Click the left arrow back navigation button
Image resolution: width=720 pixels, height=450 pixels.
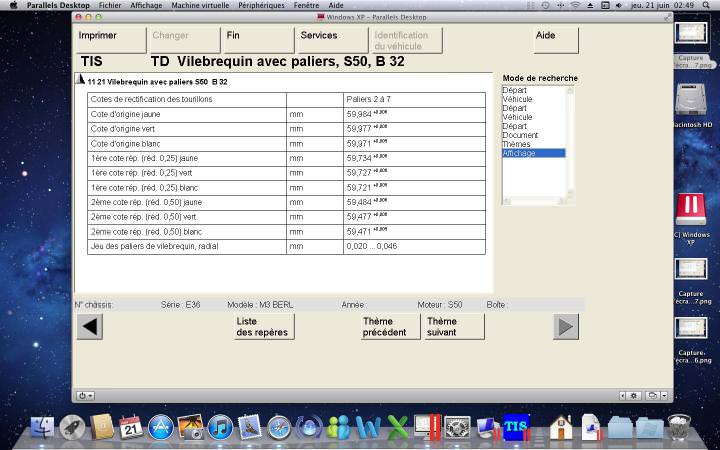pyautogui.click(x=90, y=327)
